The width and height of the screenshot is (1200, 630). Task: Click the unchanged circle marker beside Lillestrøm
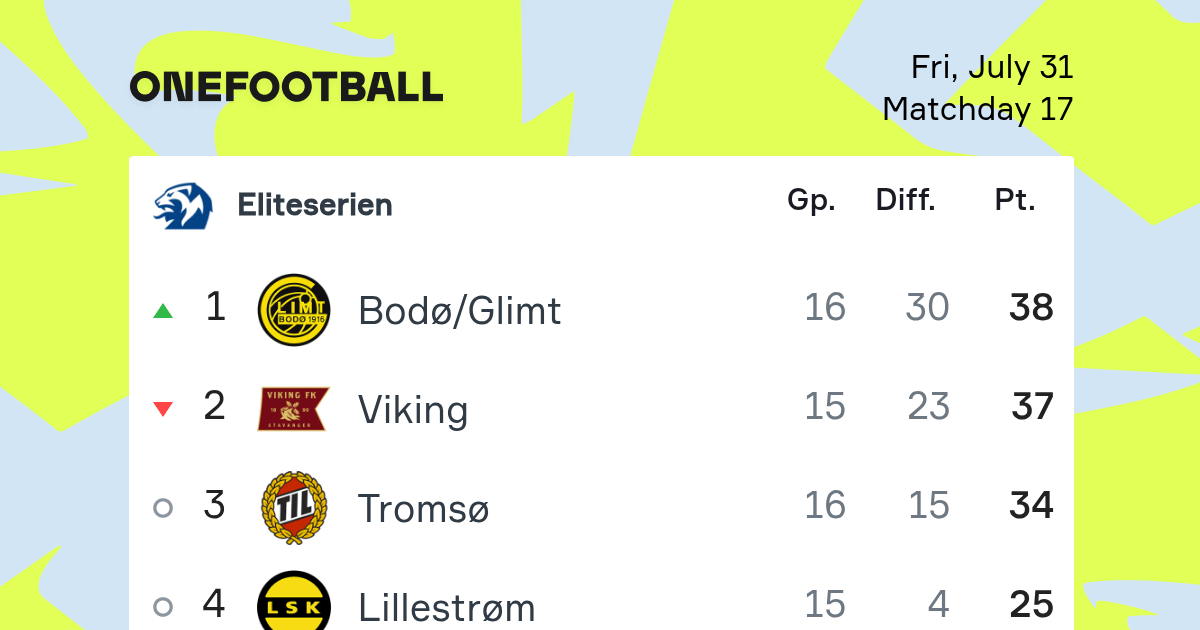point(163,606)
